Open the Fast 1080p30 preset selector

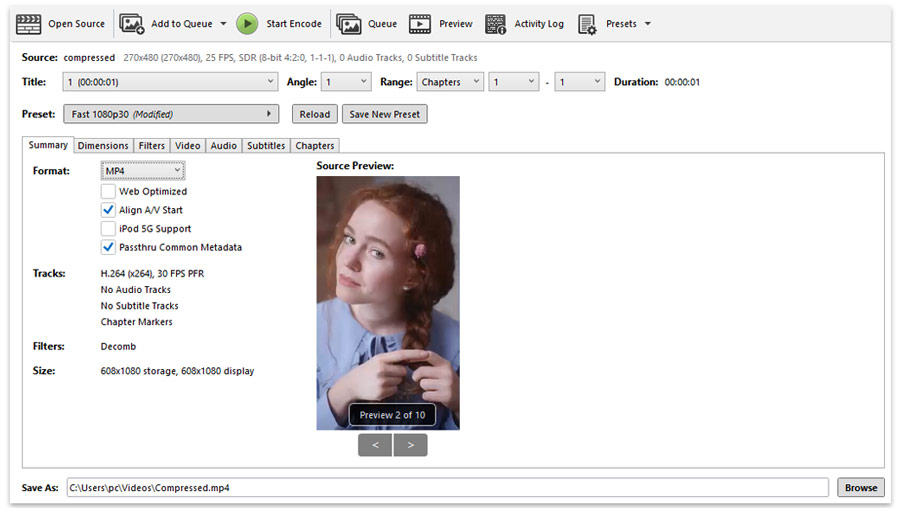(171, 114)
